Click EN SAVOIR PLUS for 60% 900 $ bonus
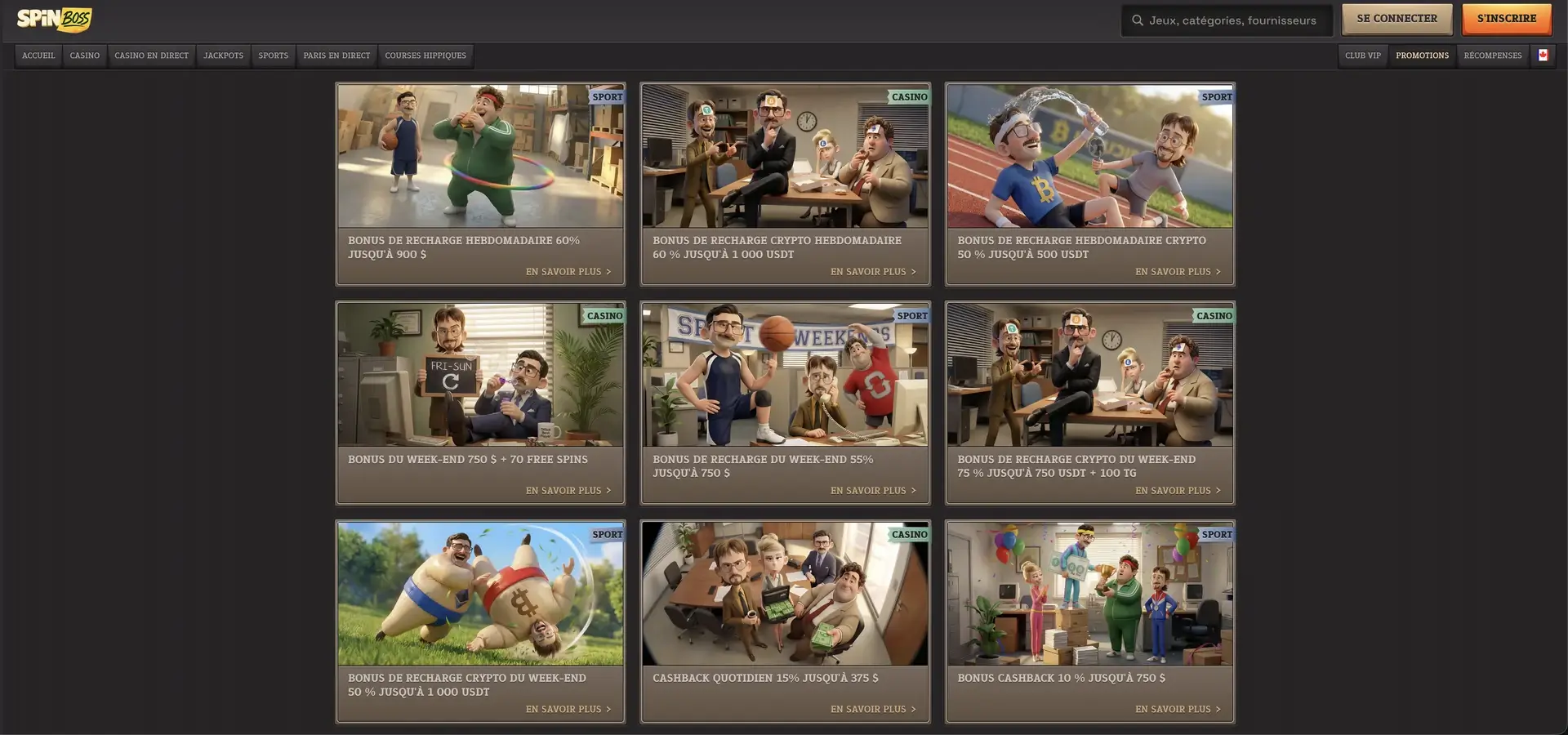The width and height of the screenshot is (1568, 735). click(568, 272)
